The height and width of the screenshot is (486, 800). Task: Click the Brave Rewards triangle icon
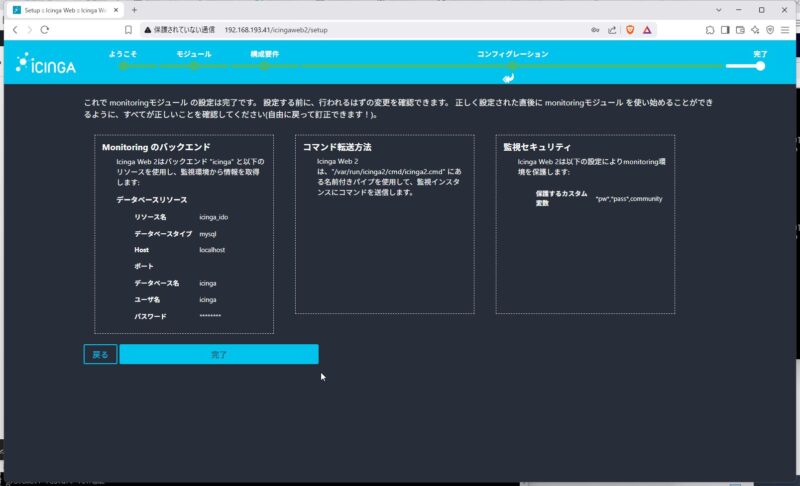point(647,30)
